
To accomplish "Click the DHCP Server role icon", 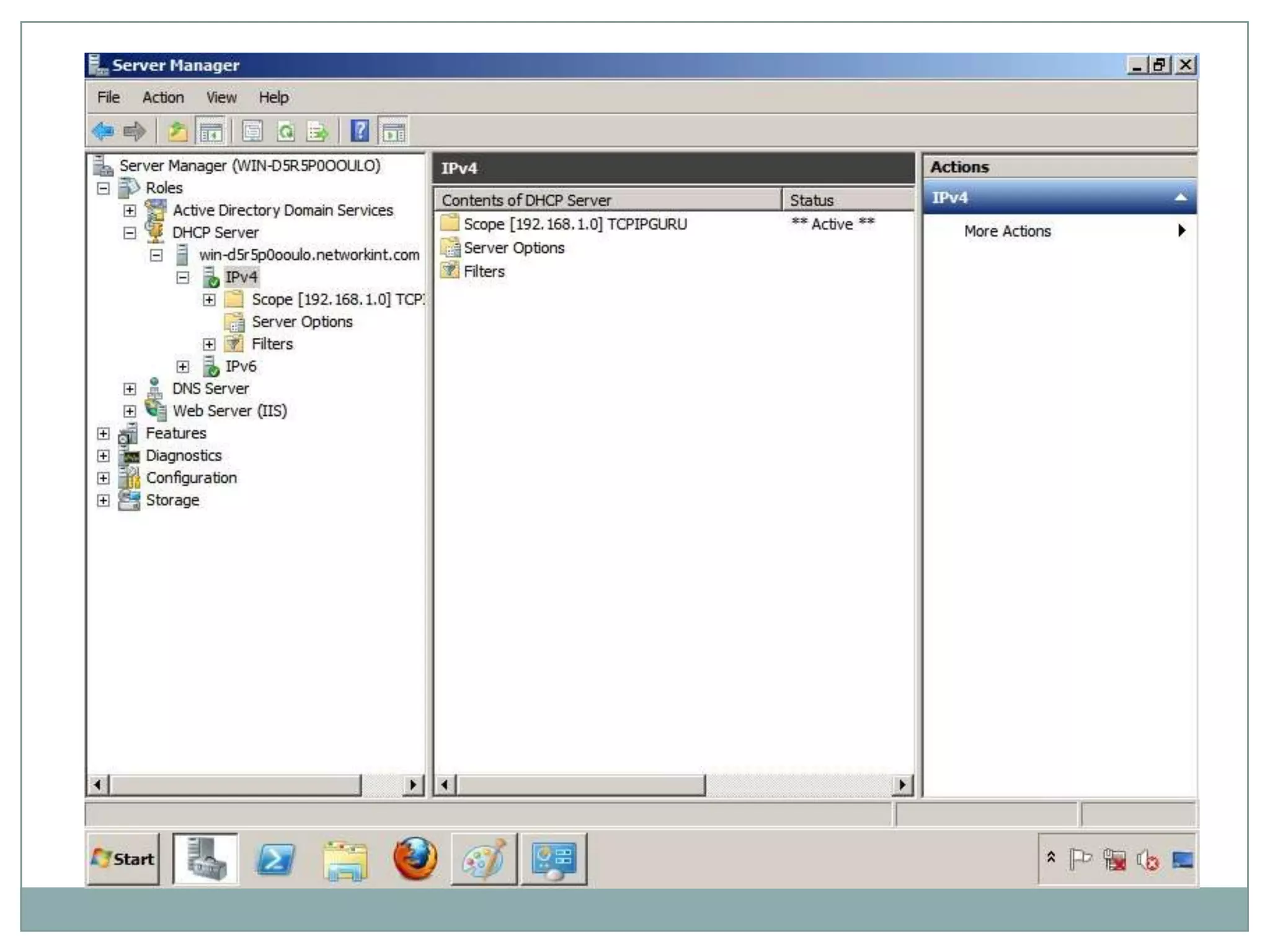I will click(x=155, y=232).
